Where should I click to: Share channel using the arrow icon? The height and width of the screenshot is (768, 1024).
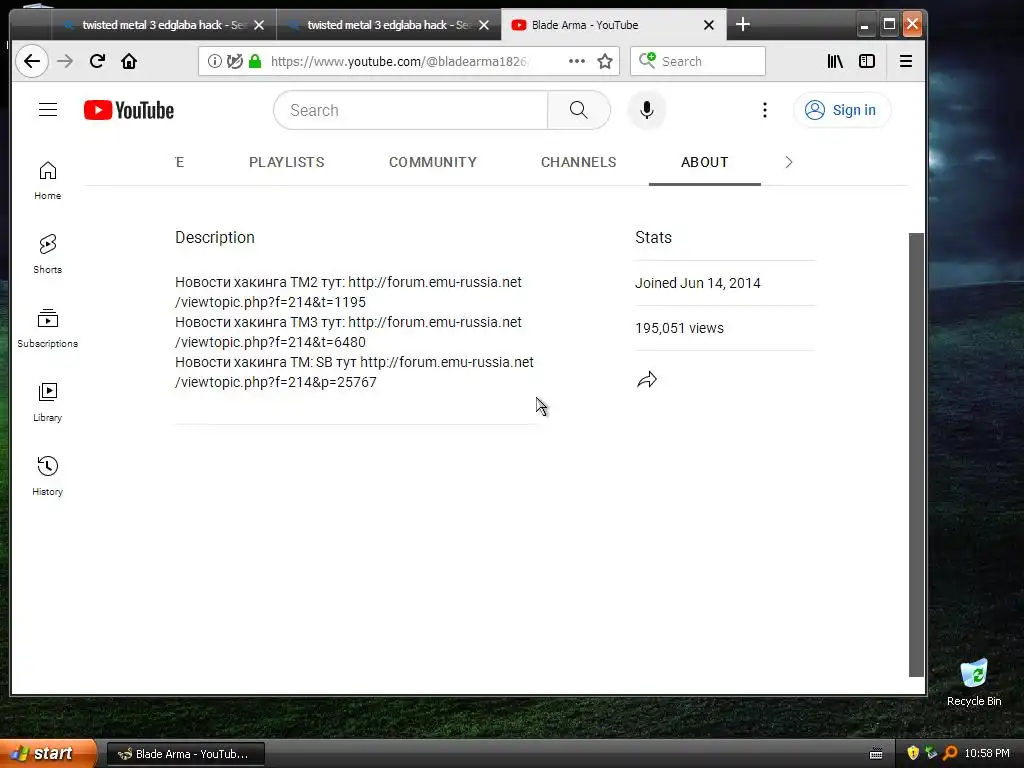click(647, 379)
